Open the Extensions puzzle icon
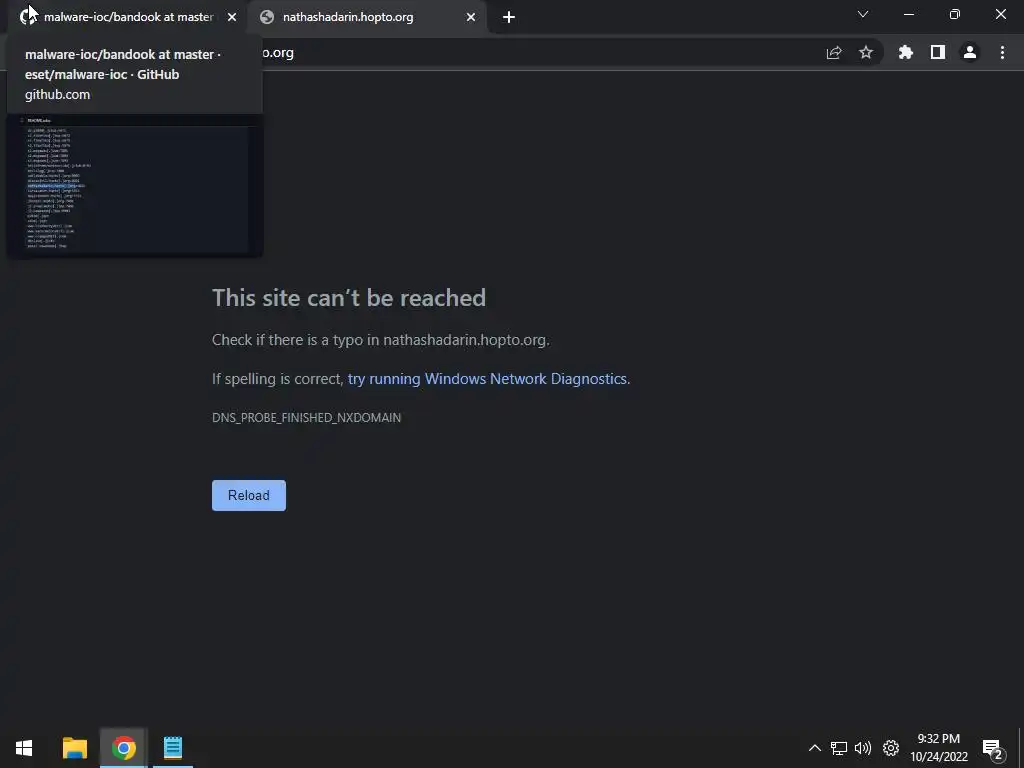1024x768 pixels. 906,53
